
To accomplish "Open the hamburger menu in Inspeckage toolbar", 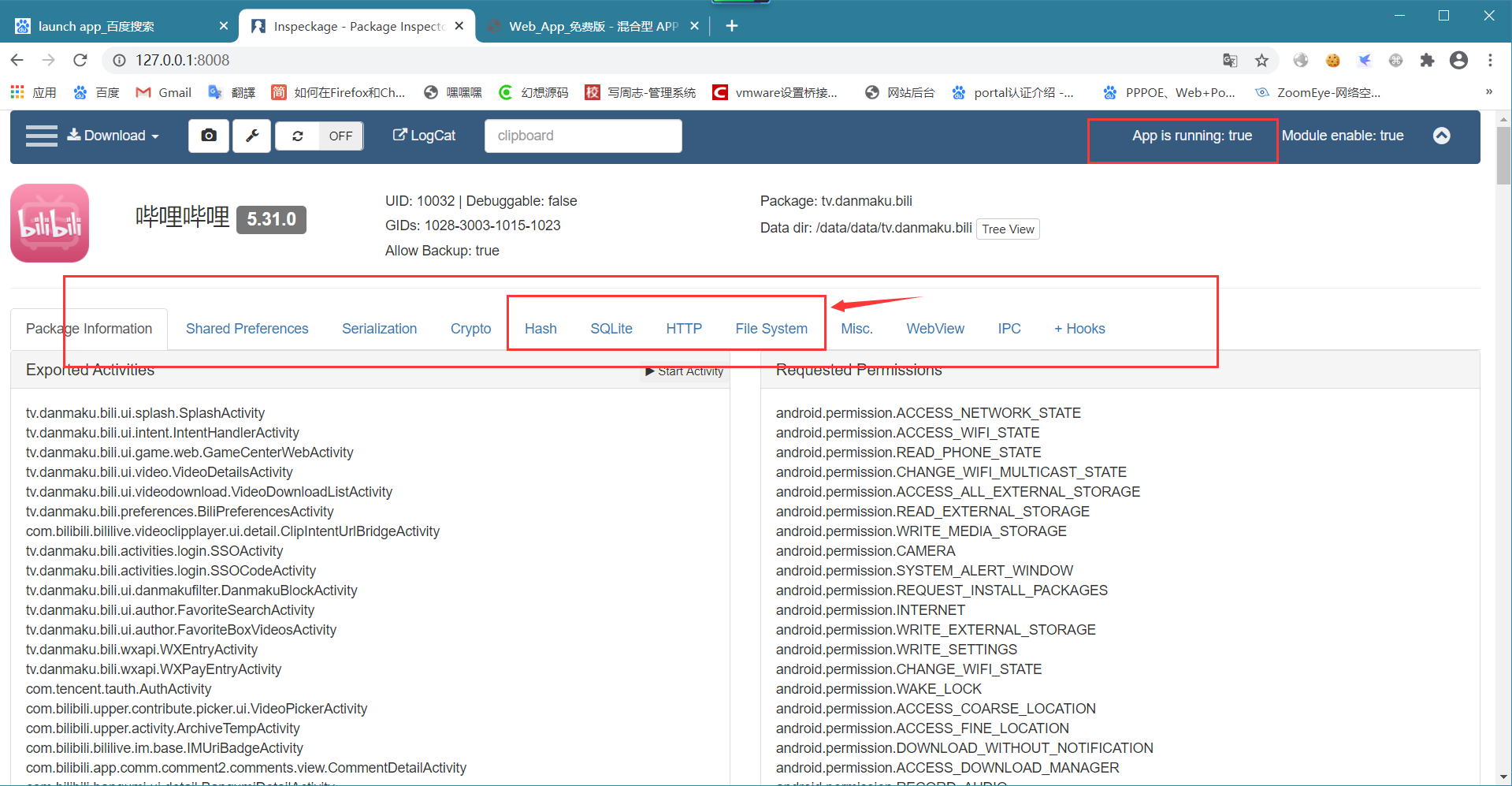I will (x=41, y=136).
